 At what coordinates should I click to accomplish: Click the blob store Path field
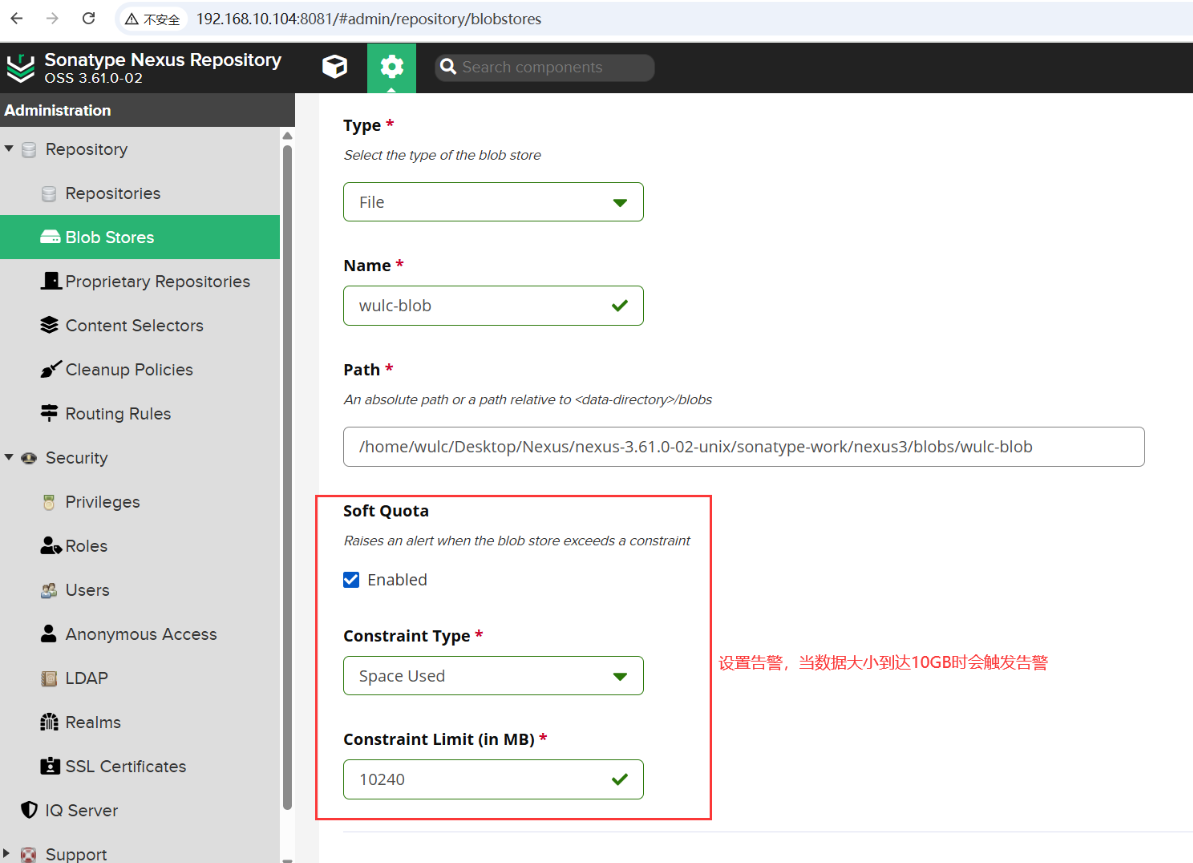pos(743,447)
